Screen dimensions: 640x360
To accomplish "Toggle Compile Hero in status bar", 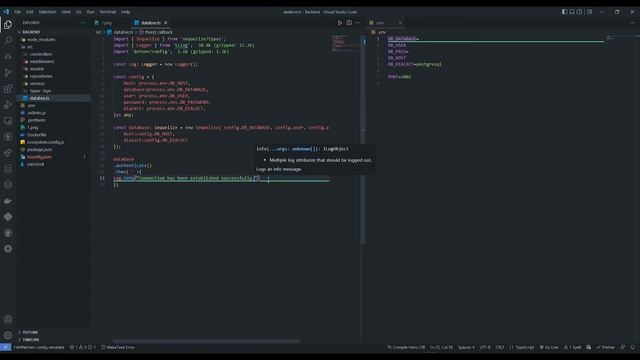I will (x=406, y=347).
